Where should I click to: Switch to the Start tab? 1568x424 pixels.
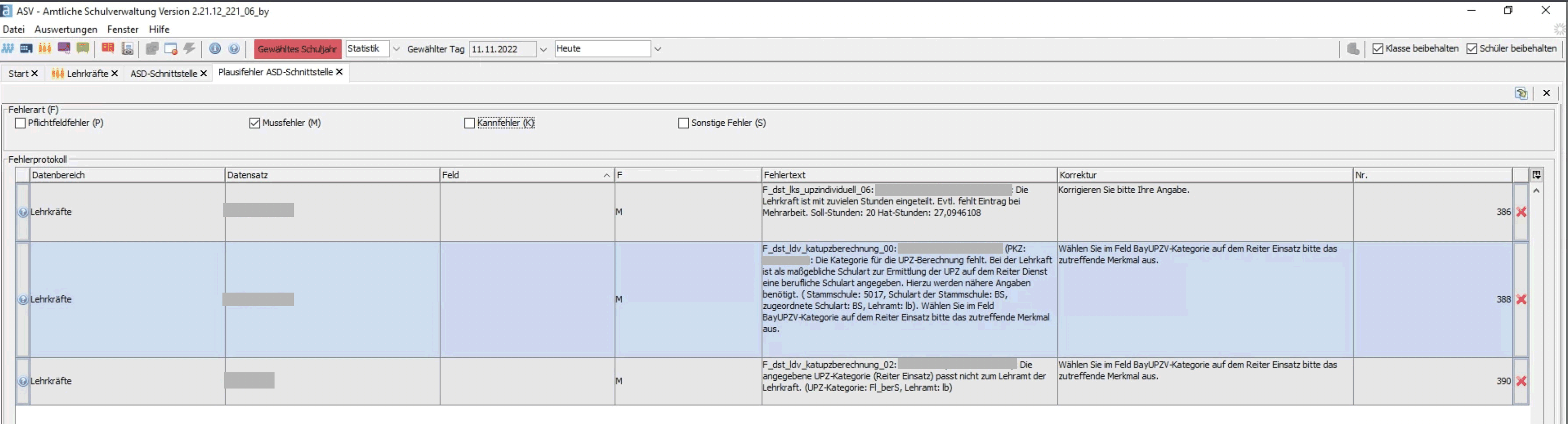(x=18, y=74)
